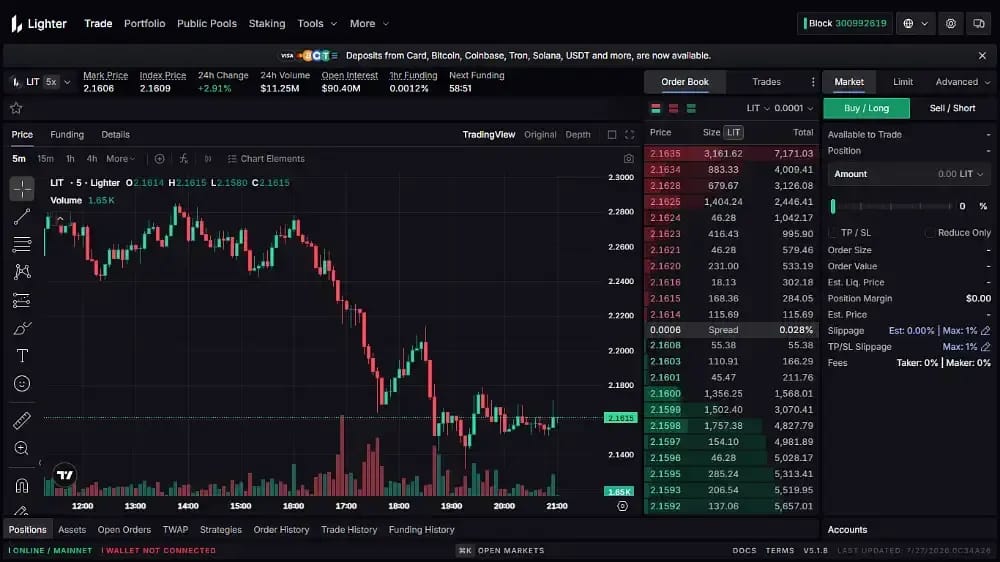This screenshot has width=1000, height=562.
Task: Open the device display icon in header
Action: [978, 24]
